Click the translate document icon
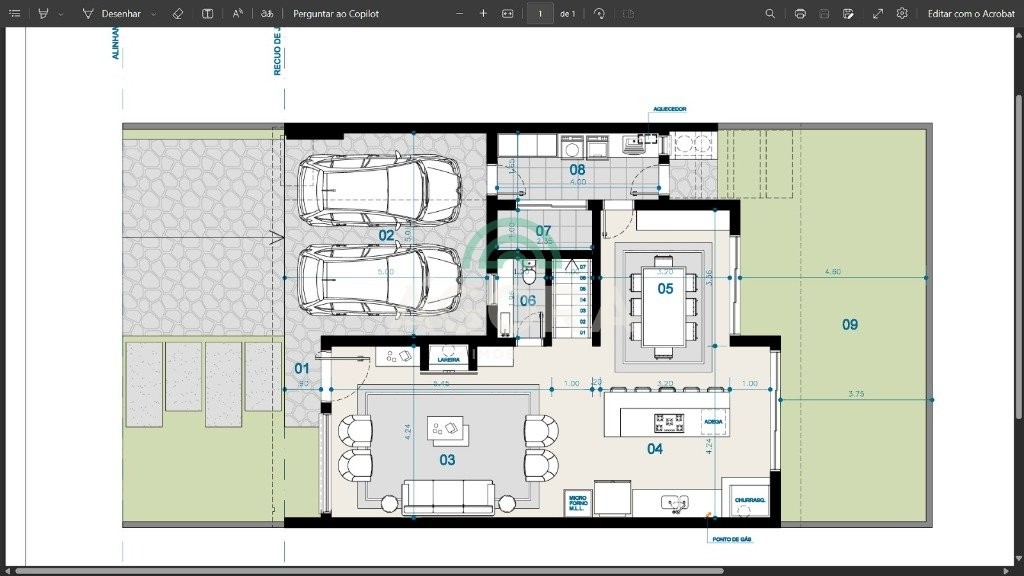This screenshot has height=576, width=1024. point(266,14)
